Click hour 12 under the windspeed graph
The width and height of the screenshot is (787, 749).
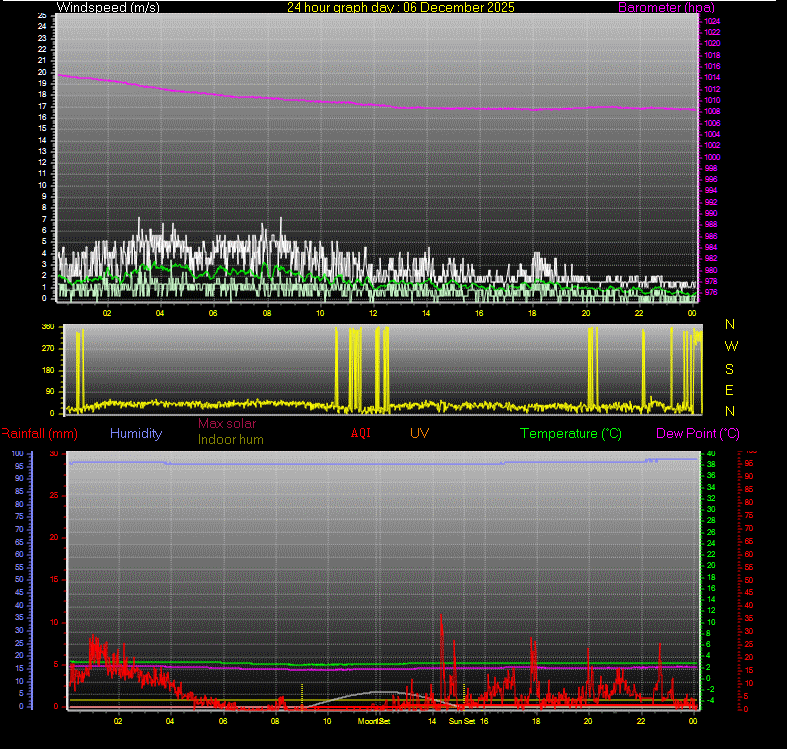373,313
